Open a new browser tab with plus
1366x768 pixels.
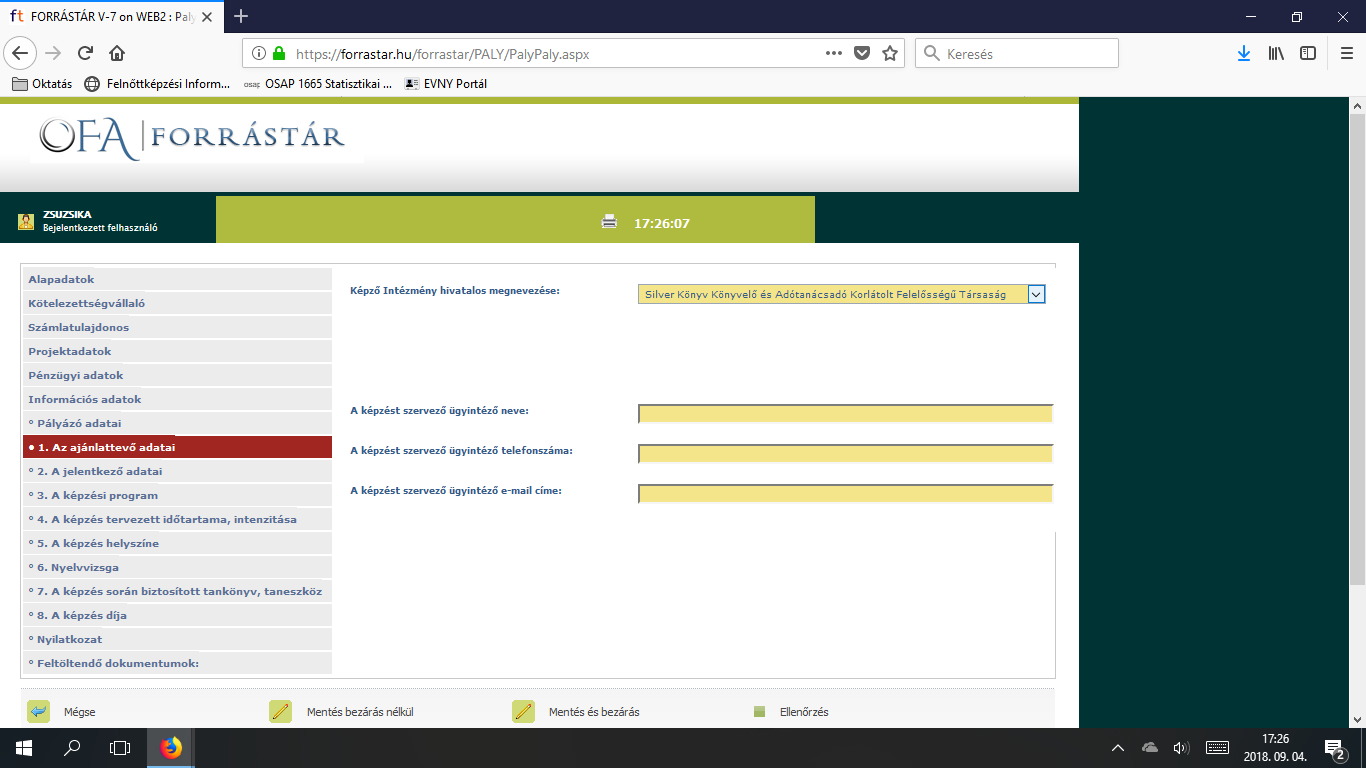(x=240, y=16)
